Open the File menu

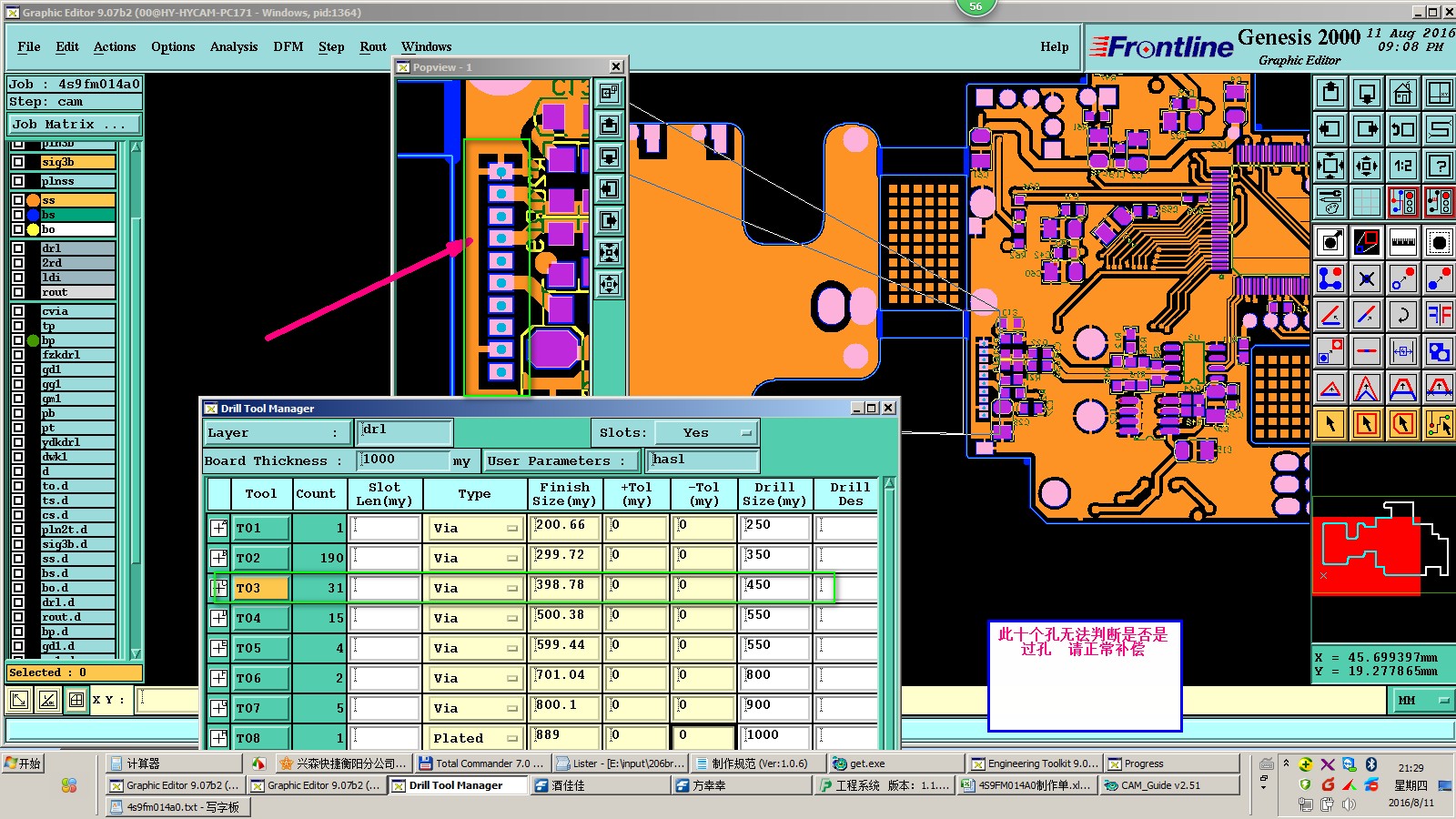click(x=29, y=46)
